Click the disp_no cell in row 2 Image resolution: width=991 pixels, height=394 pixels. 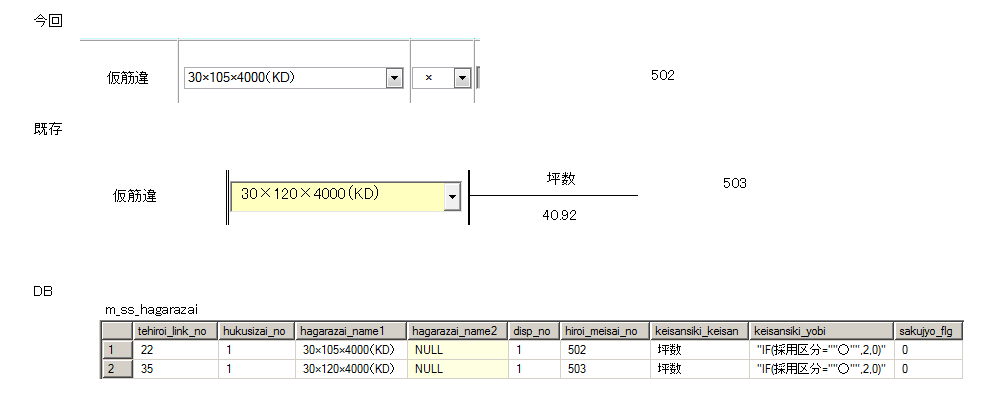(534, 369)
